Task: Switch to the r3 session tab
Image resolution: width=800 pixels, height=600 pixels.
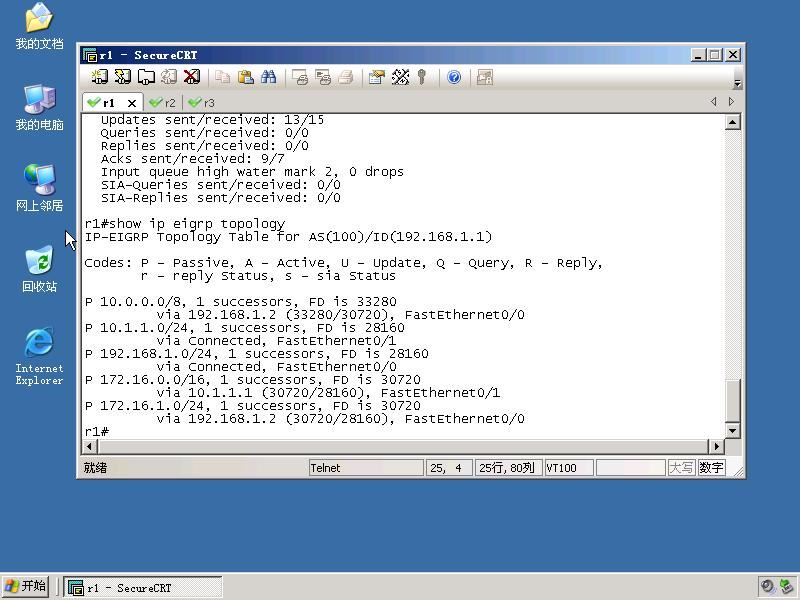Action: click(x=202, y=103)
